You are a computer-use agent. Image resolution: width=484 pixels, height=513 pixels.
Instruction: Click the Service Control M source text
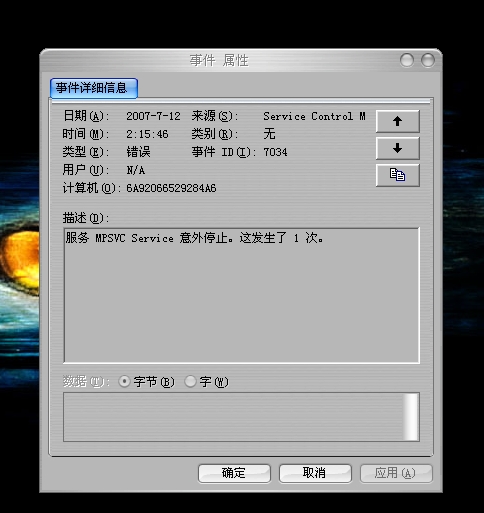click(314, 116)
